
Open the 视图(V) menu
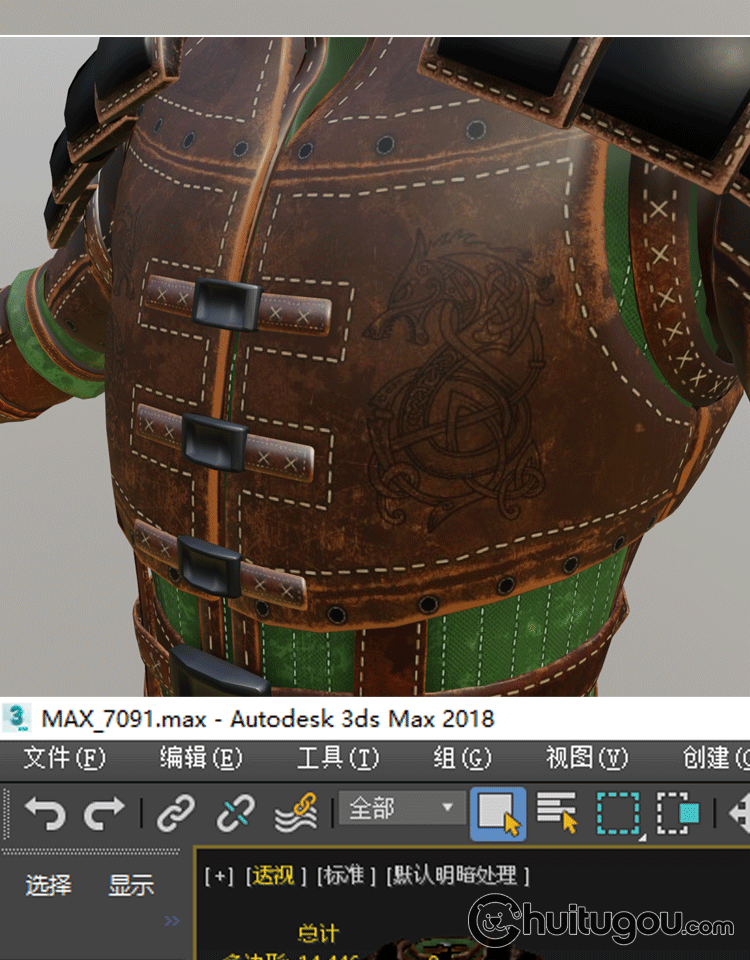pos(587,758)
